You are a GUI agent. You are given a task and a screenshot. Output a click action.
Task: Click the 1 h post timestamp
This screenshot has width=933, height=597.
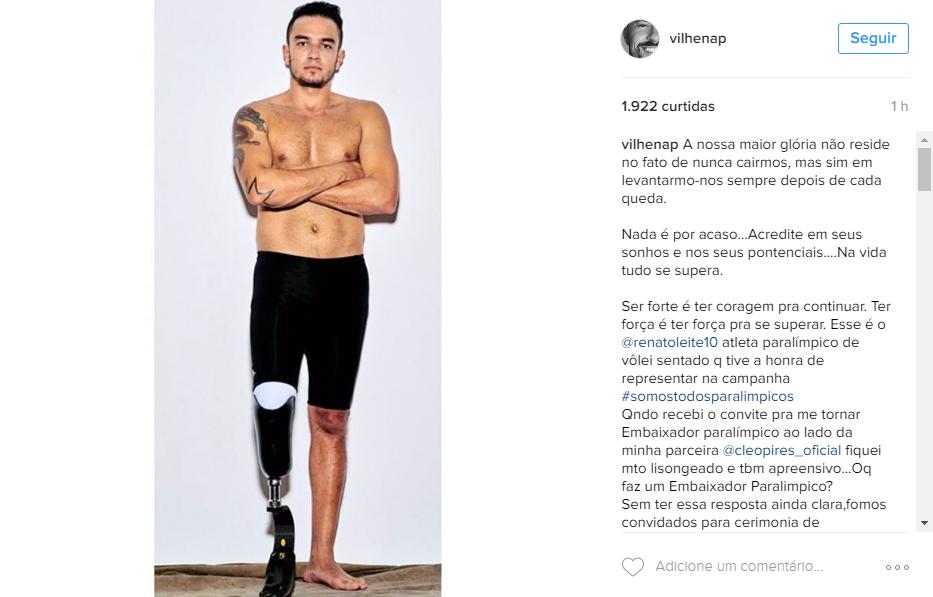coord(899,107)
